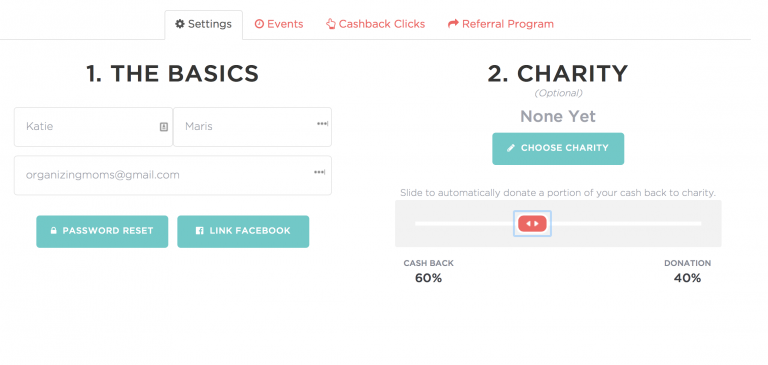Click the Link Facebook button

pyautogui.click(x=243, y=231)
